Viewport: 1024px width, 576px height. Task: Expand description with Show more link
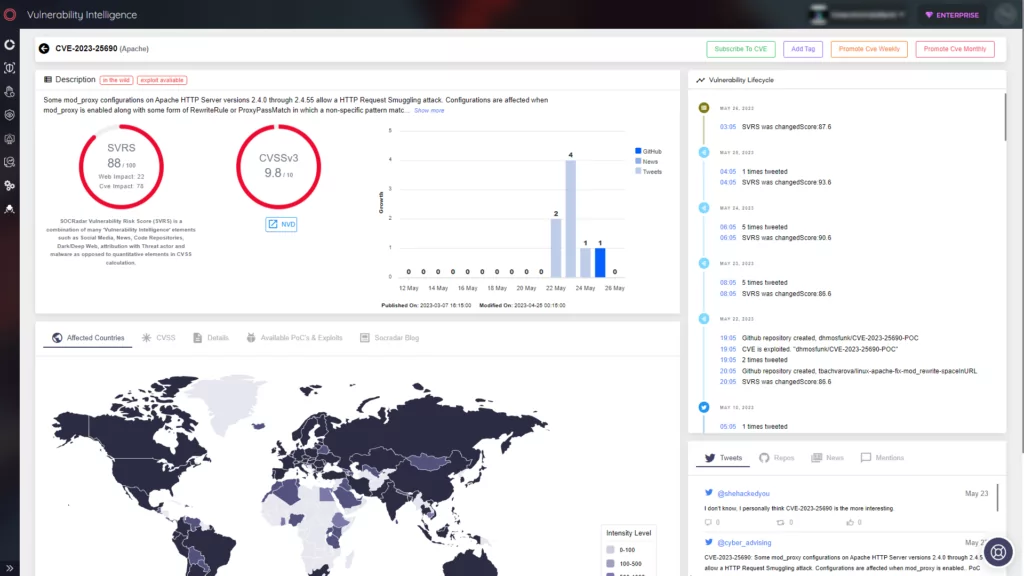(429, 110)
